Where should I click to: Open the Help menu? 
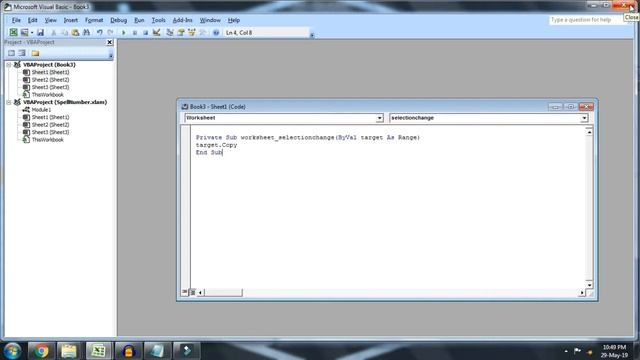234,20
